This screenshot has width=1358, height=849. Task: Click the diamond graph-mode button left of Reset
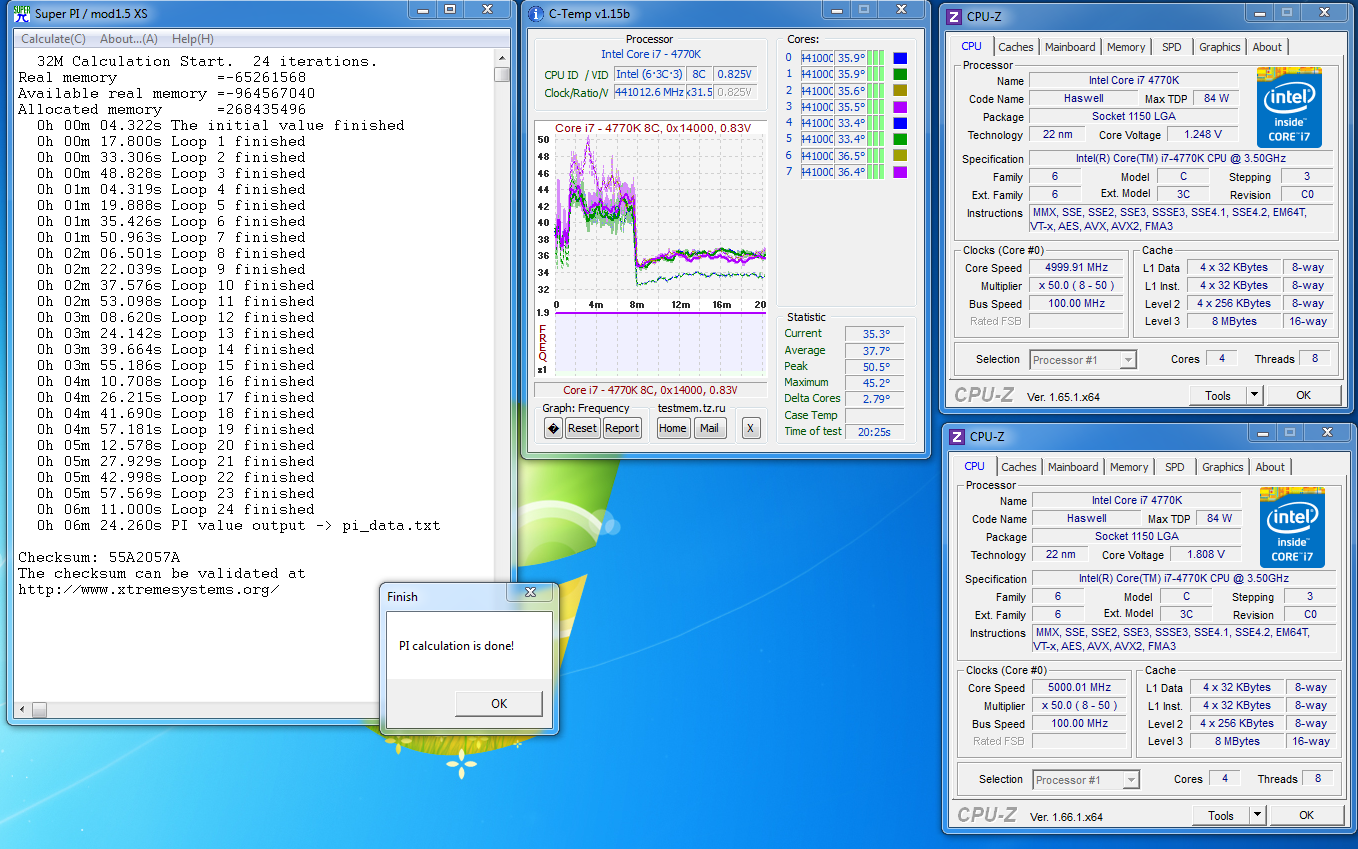click(x=553, y=428)
